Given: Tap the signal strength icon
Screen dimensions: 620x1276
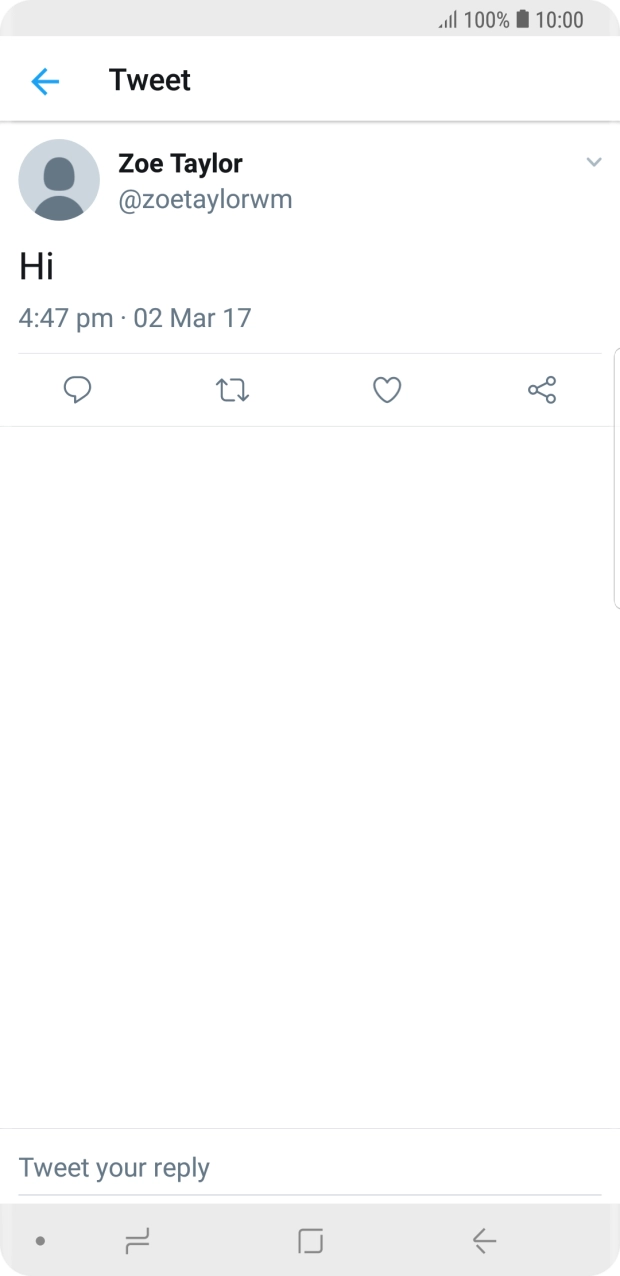Looking at the screenshot, I should [448, 20].
